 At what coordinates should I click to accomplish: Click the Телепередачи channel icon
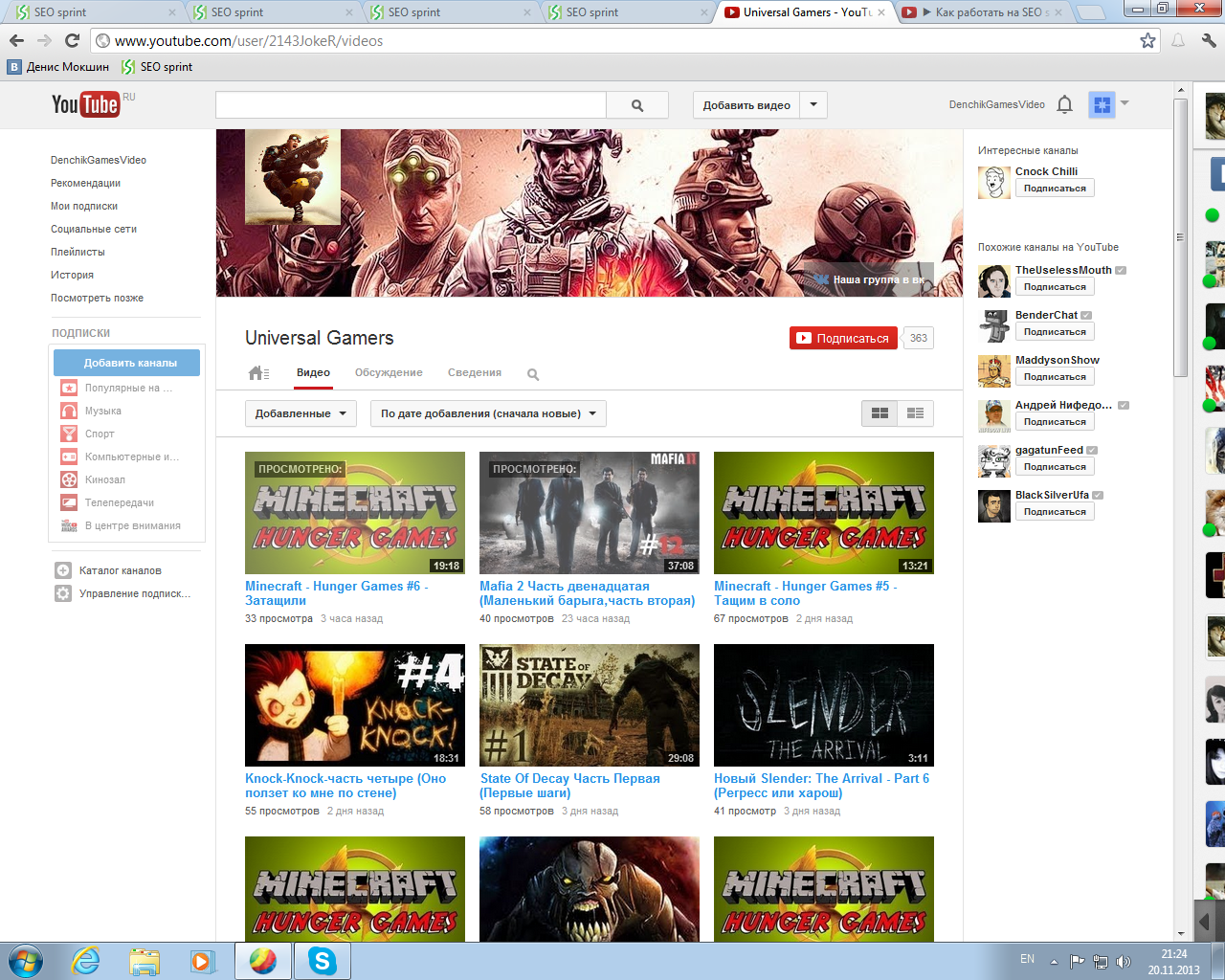point(69,502)
